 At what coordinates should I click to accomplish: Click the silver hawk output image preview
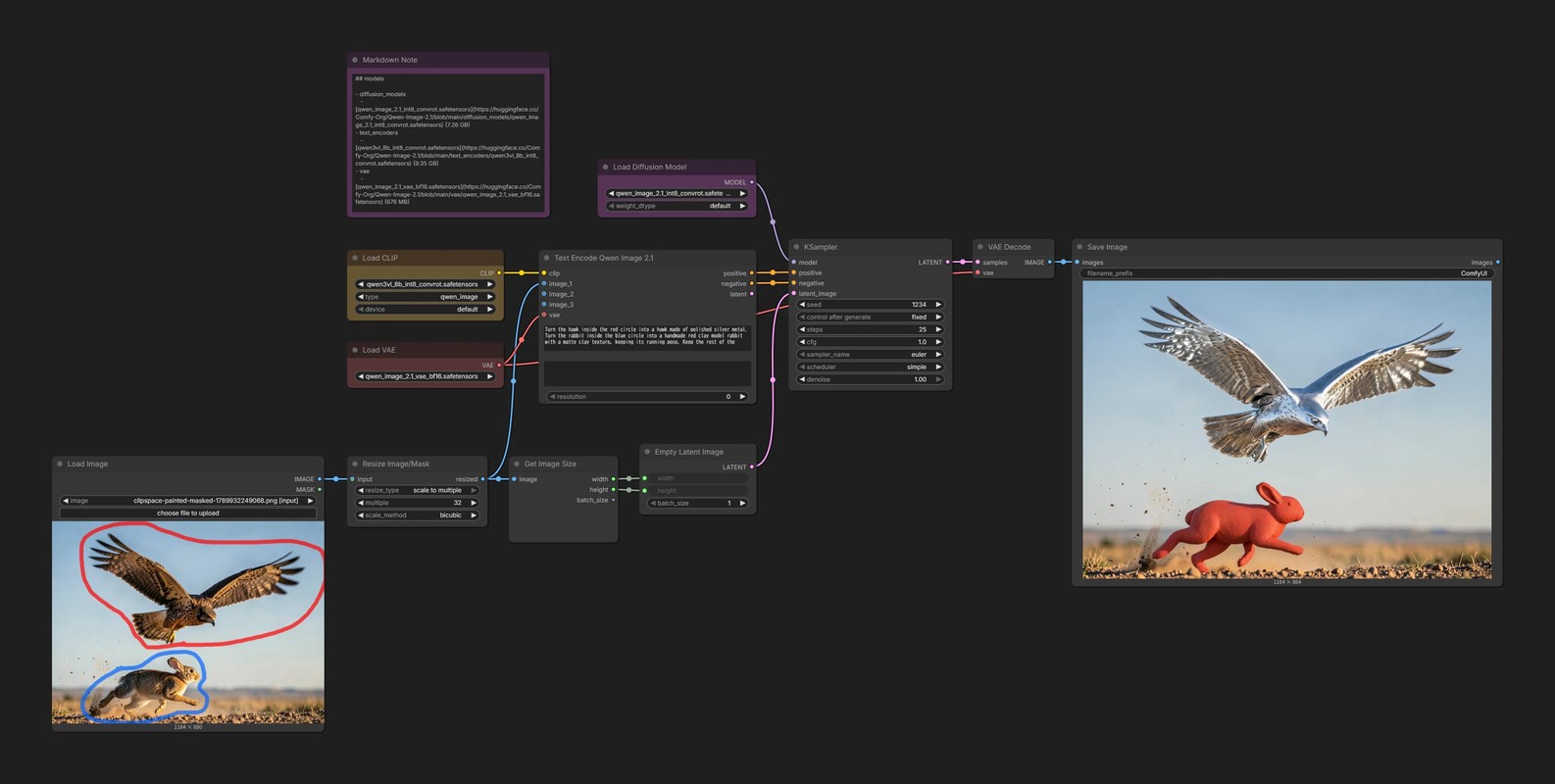pyautogui.click(x=1287, y=430)
